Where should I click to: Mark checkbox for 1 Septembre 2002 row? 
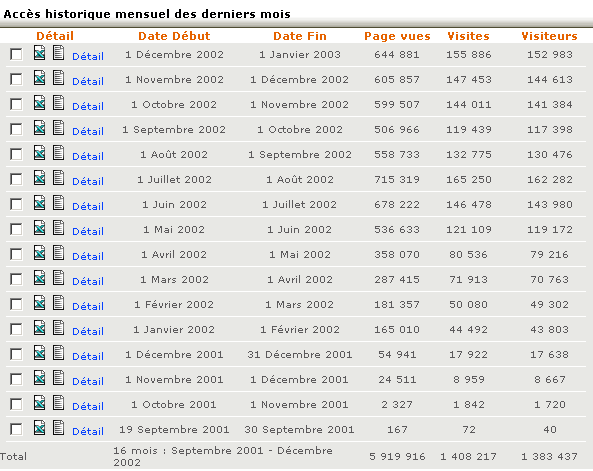pos(16,129)
